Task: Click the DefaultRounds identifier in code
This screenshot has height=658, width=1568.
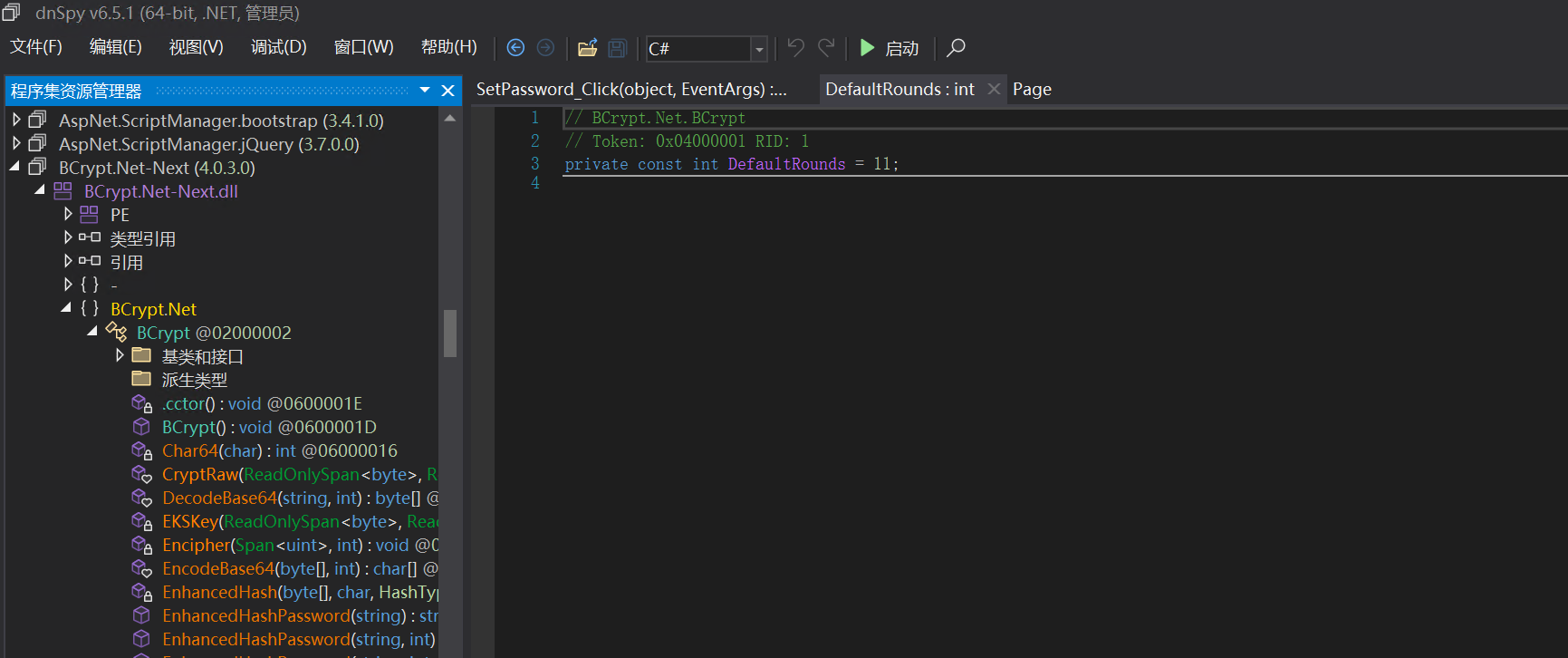Action: [785, 164]
